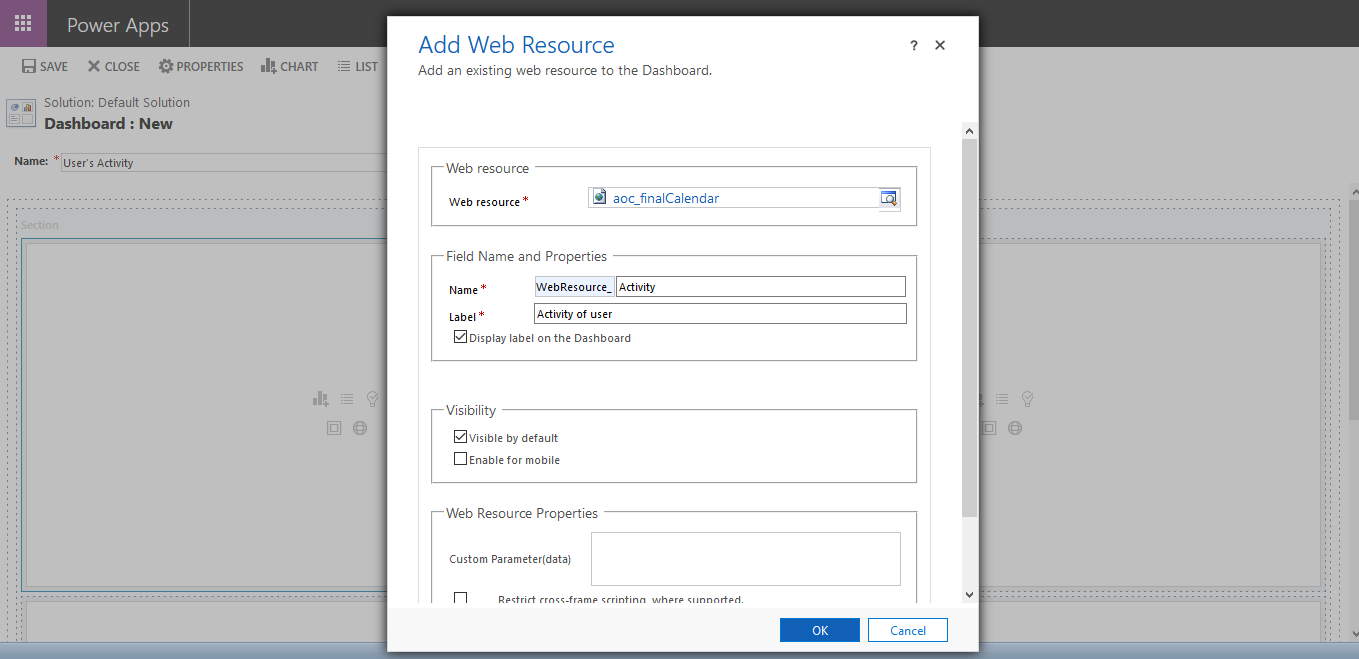Open dashboard Properties from the toolbar
This screenshot has width=1359, height=659.
click(x=201, y=66)
